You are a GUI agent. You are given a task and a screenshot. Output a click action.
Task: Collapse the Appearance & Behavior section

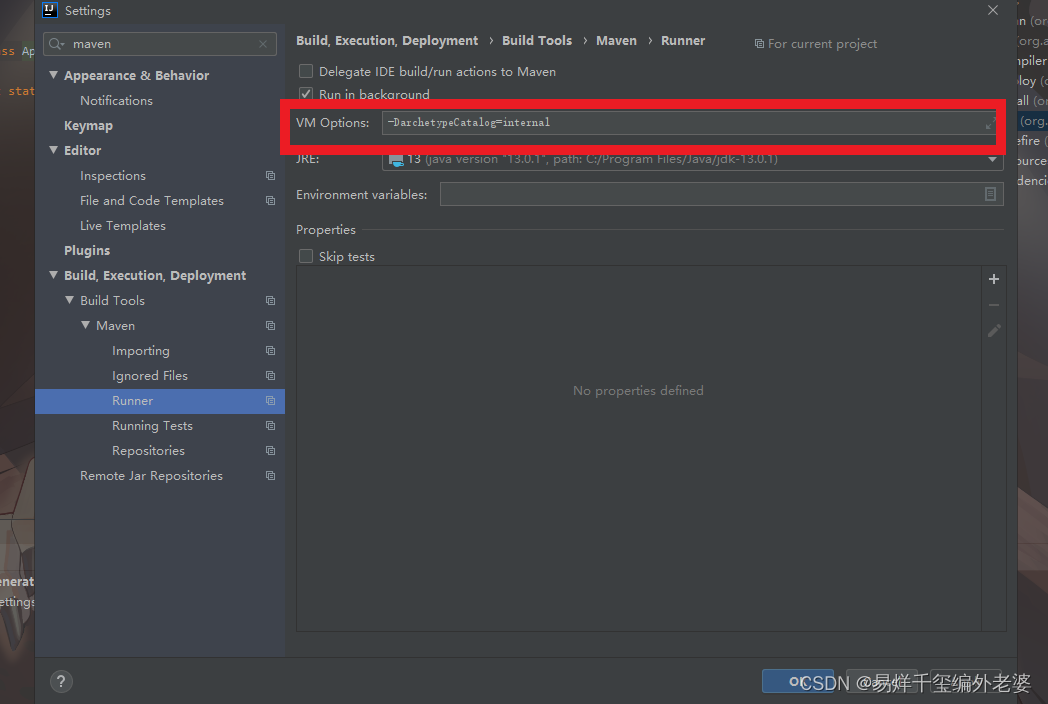click(x=53, y=75)
